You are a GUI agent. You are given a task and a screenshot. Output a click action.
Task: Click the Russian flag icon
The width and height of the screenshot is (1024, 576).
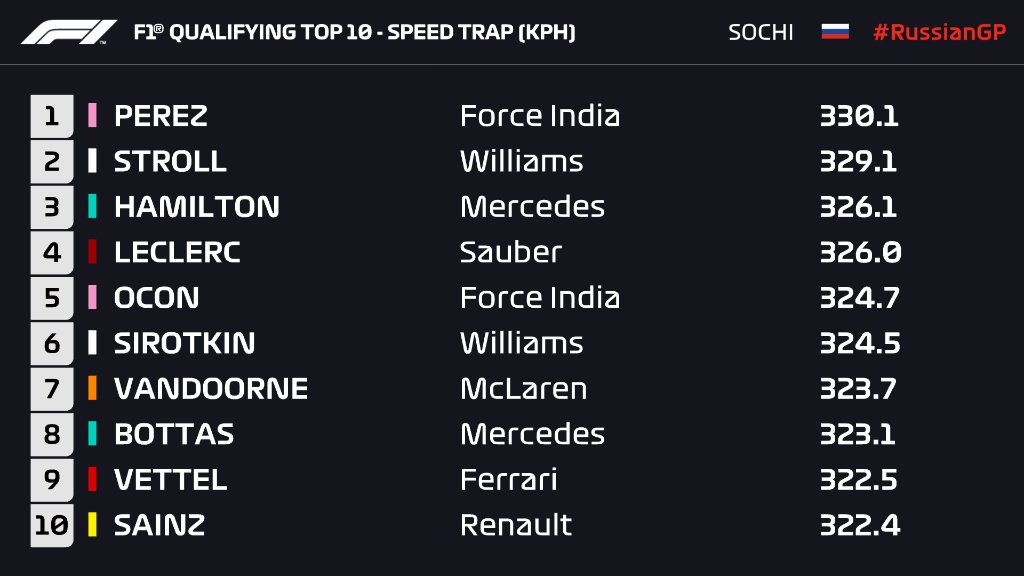point(835,31)
